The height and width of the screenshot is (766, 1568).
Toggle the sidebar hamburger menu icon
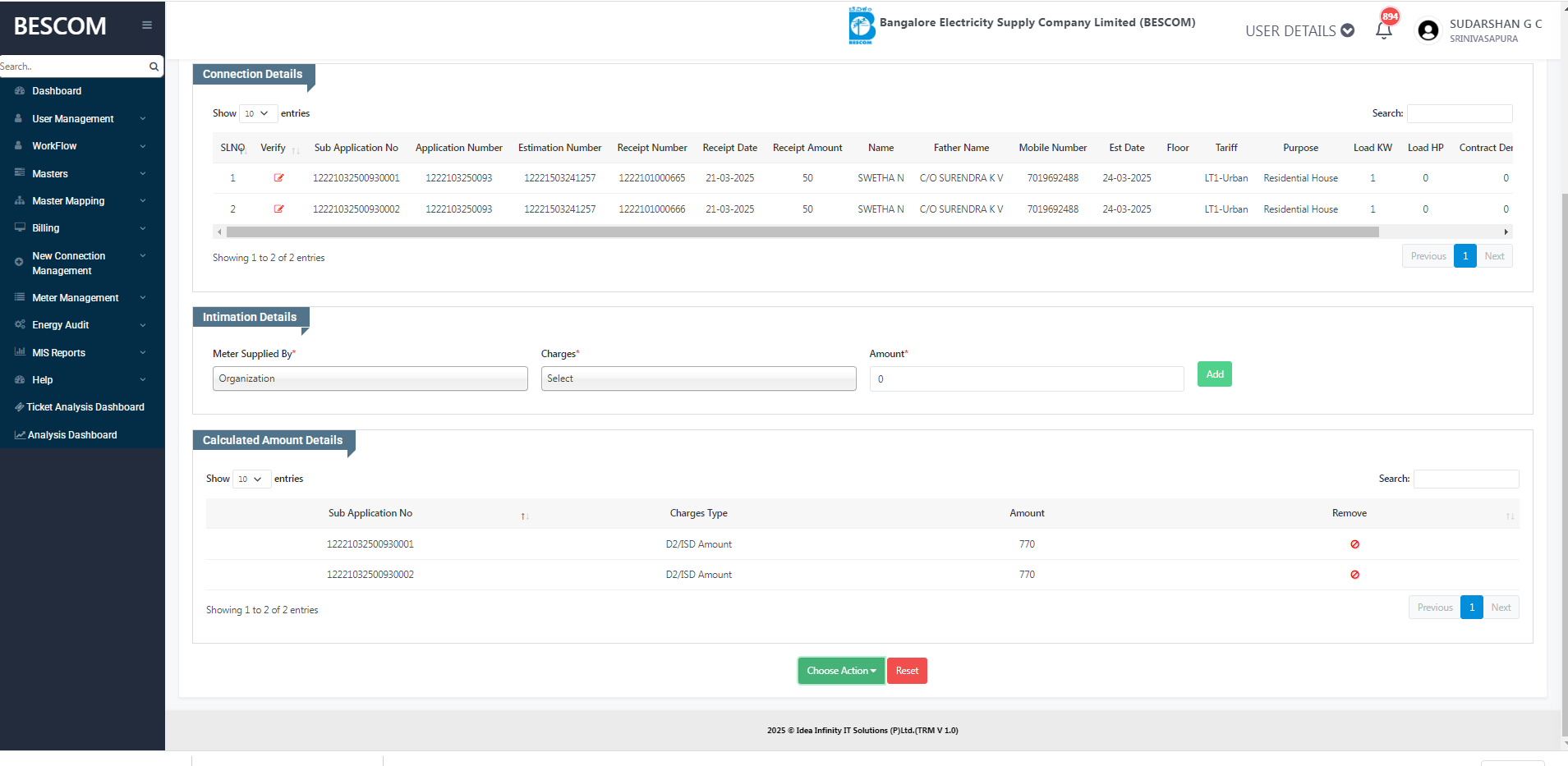pos(147,25)
